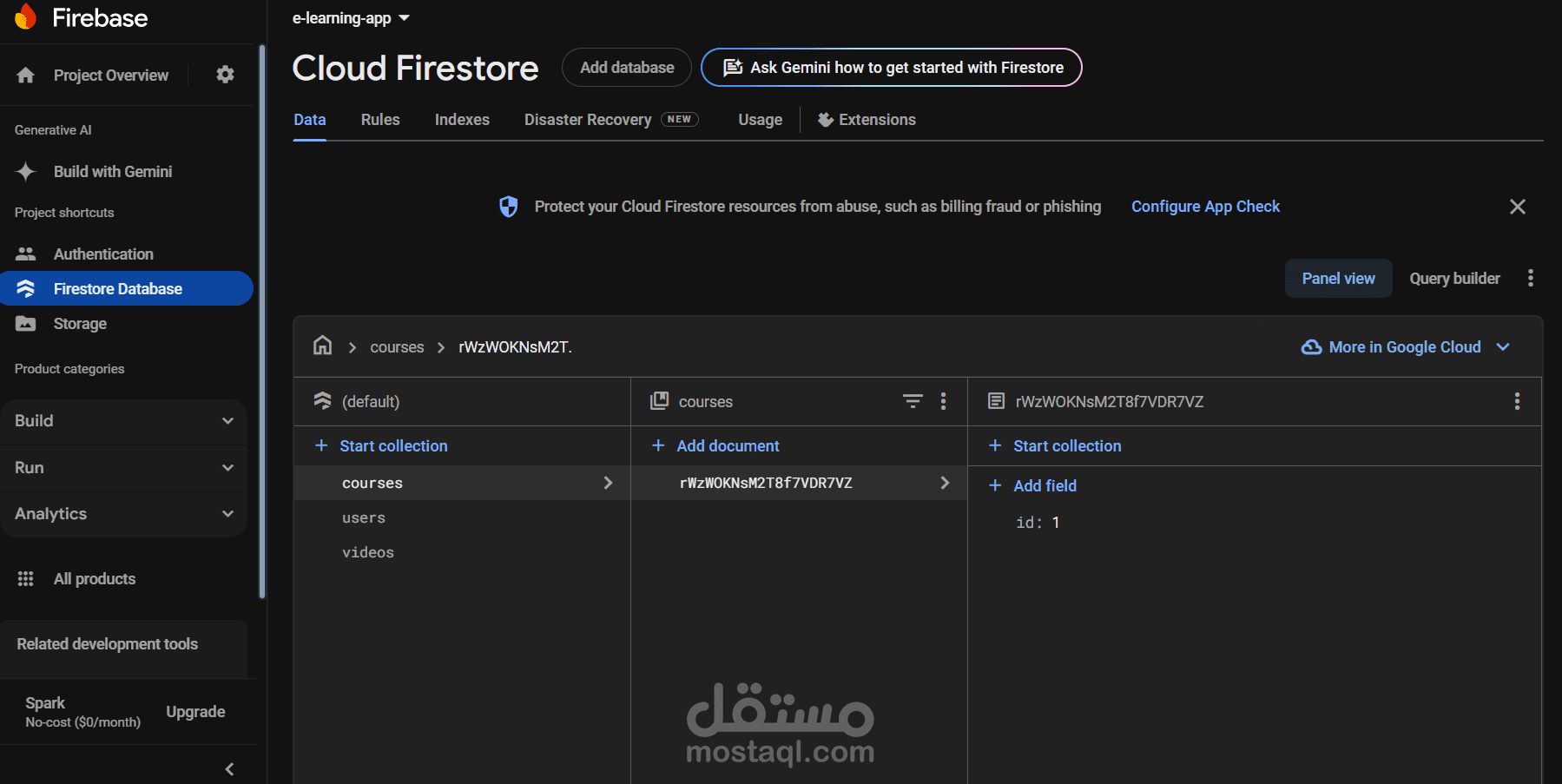Click plus icon beside Add field
The width and height of the screenshot is (1562, 784).
click(x=995, y=485)
